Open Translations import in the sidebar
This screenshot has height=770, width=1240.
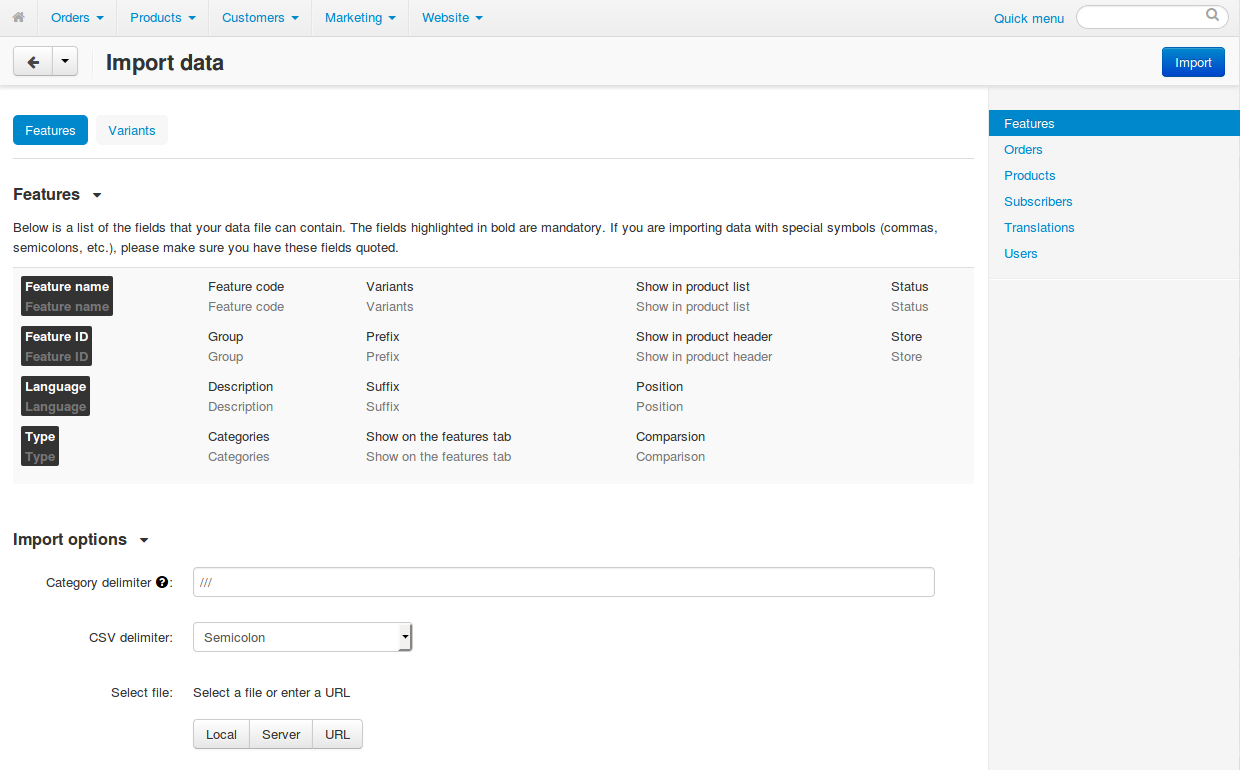click(x=1039, y=227)
